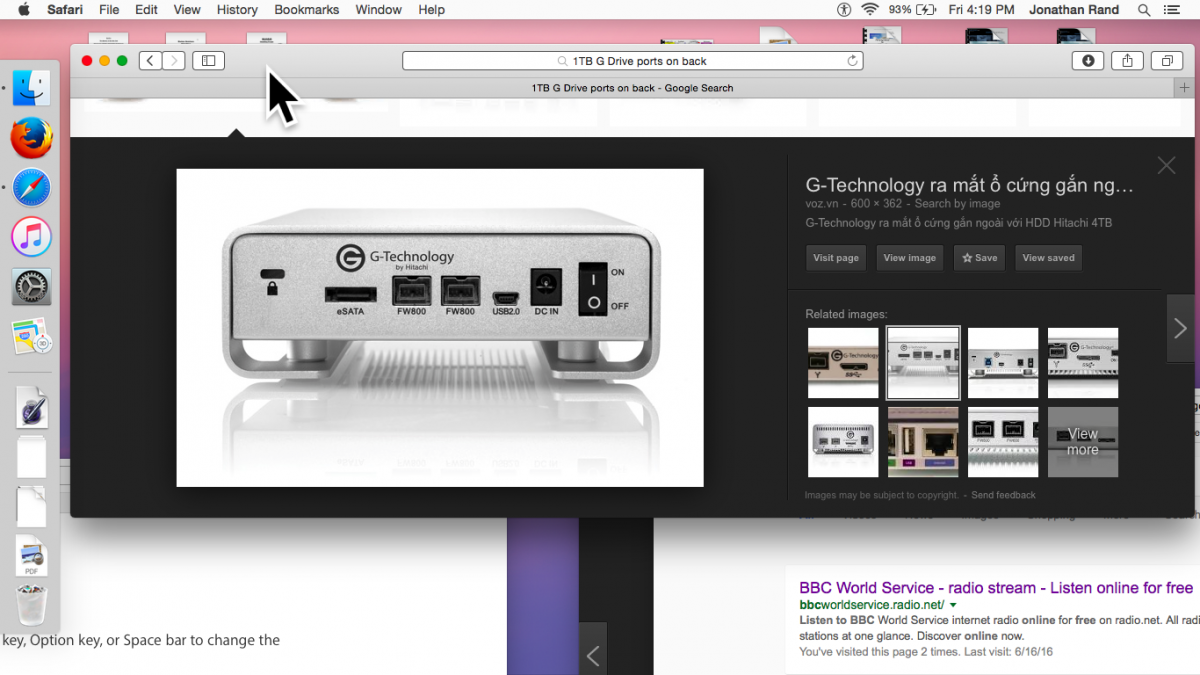Image resolution: width=1200 pixels, height=675 pixels.
Task: Open the Bookmarks menu
Action: [x=307, y=9]
